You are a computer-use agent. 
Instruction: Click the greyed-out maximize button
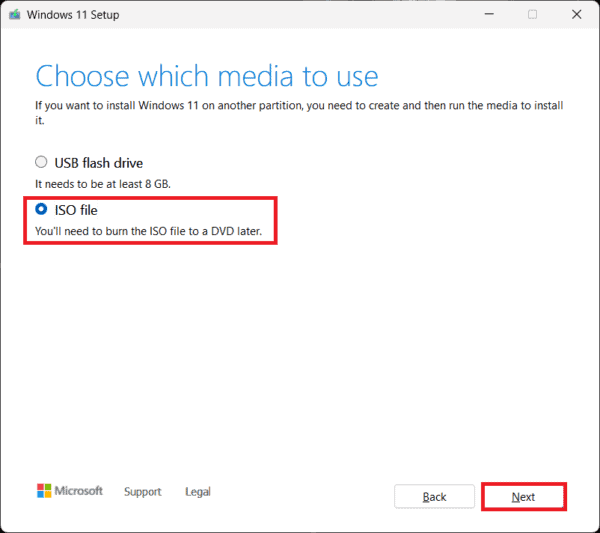coord(532,14)
